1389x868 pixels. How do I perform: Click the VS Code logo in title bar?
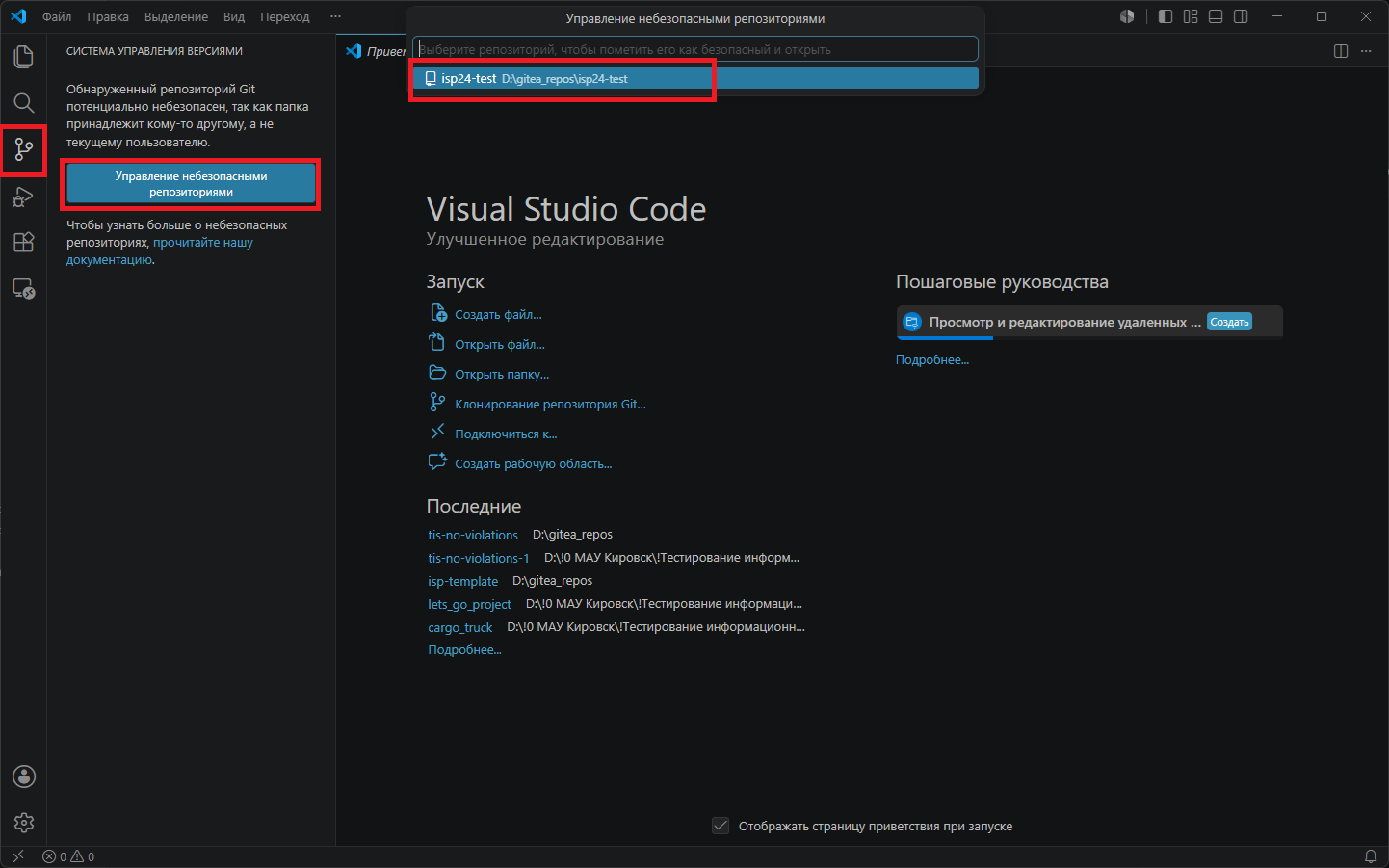point(18,16)
